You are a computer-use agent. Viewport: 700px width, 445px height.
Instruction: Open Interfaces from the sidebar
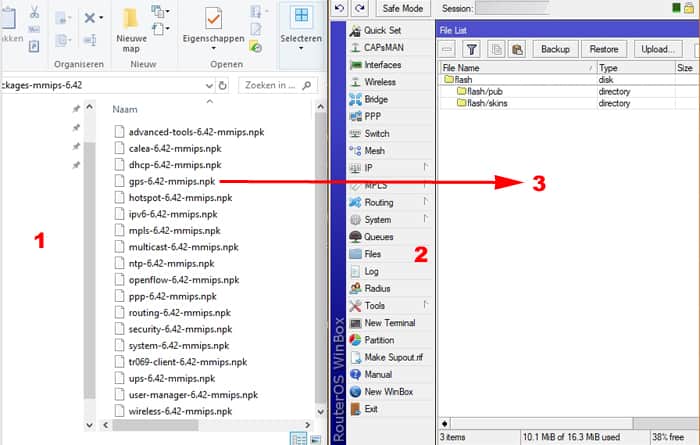(x=383, y=65)
